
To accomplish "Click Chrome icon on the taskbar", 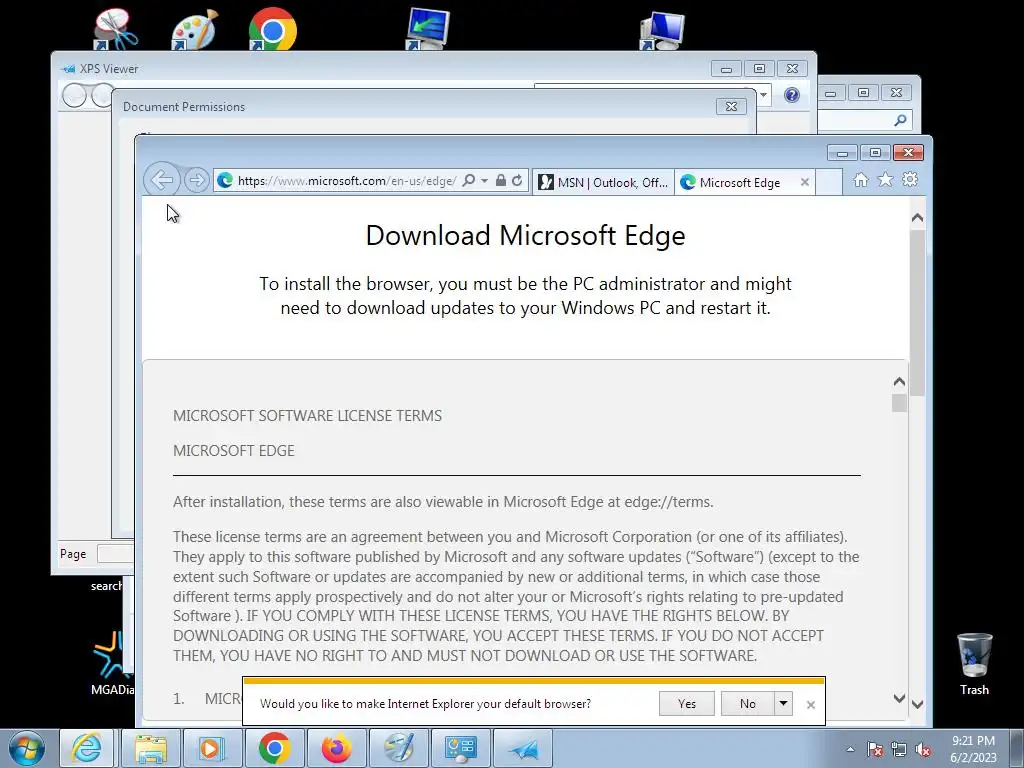I will coord(274,748).
